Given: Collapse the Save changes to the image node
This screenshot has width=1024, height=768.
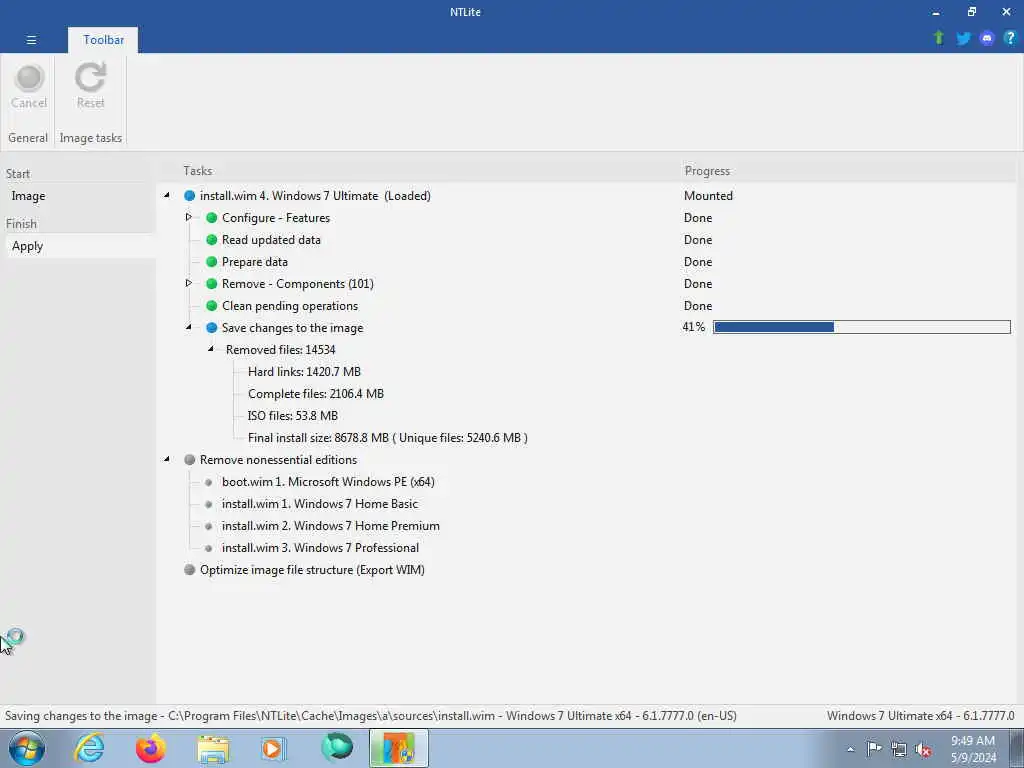Looking at the screenshot, I should [x=189, y=327].
